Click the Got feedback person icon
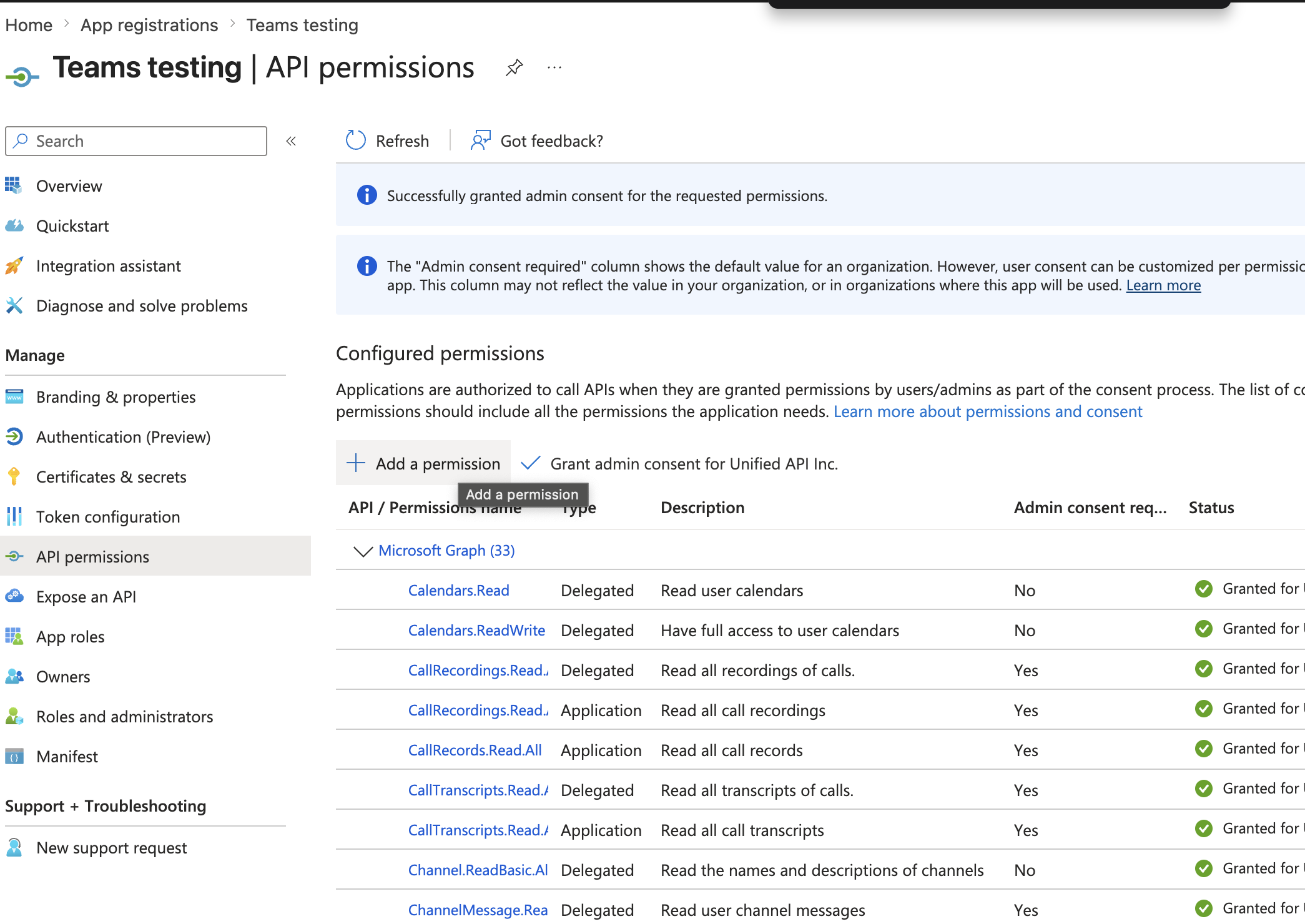1305x924 pixels. click(x=480, y=140)
